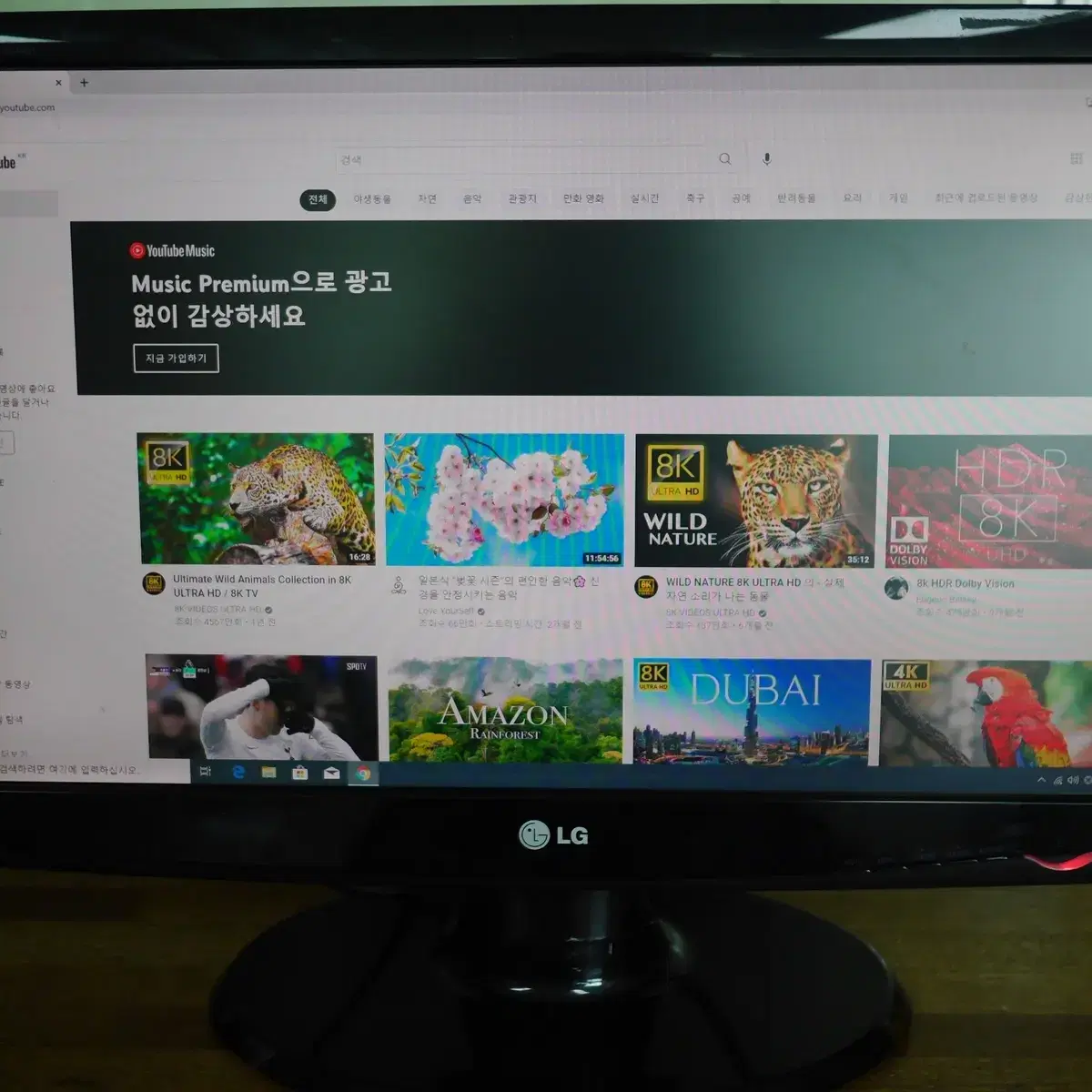Open the YouTube apps grid icon

tap(1077, 158)
